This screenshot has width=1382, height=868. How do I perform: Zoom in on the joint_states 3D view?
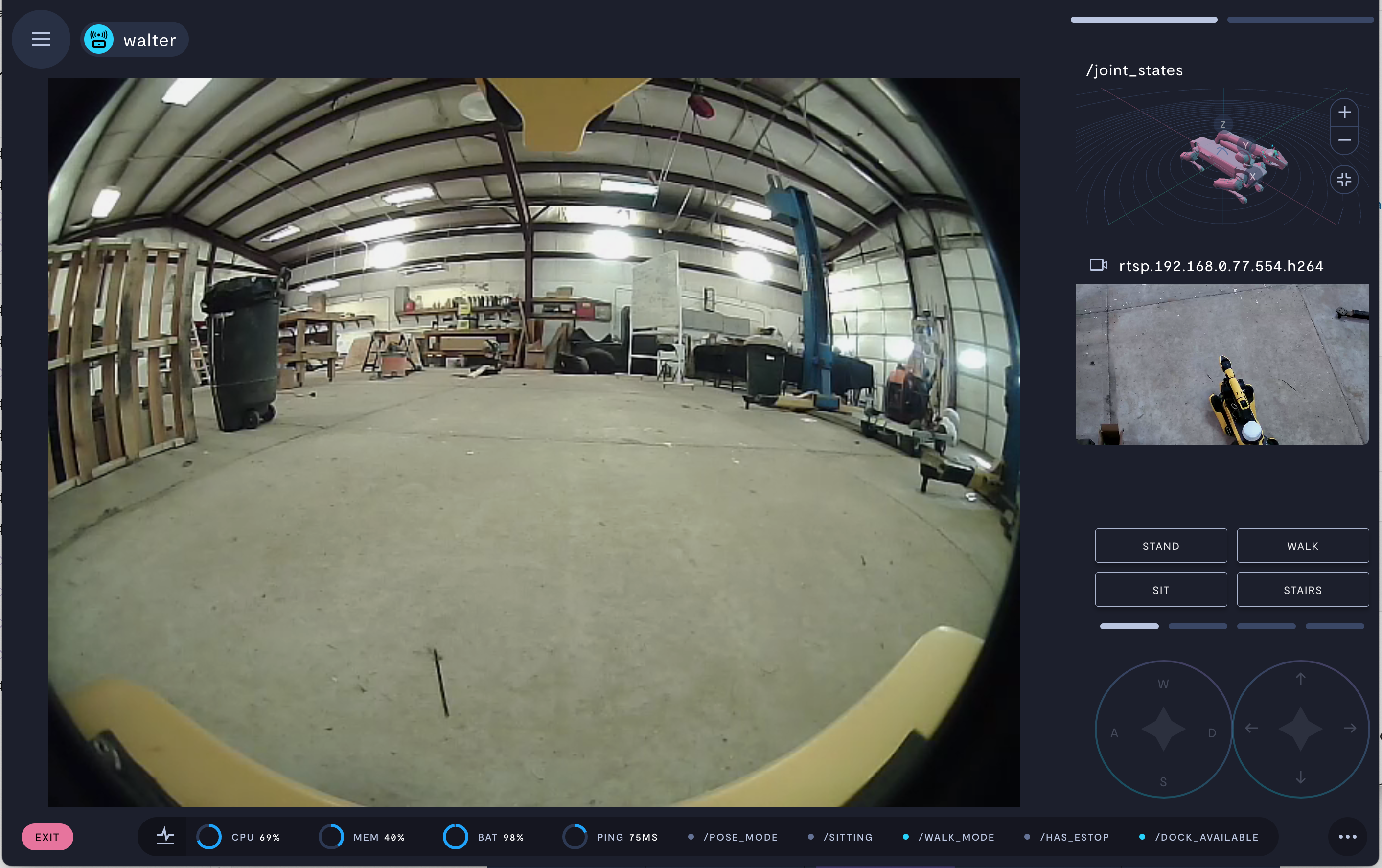(x=1344, y=113)
